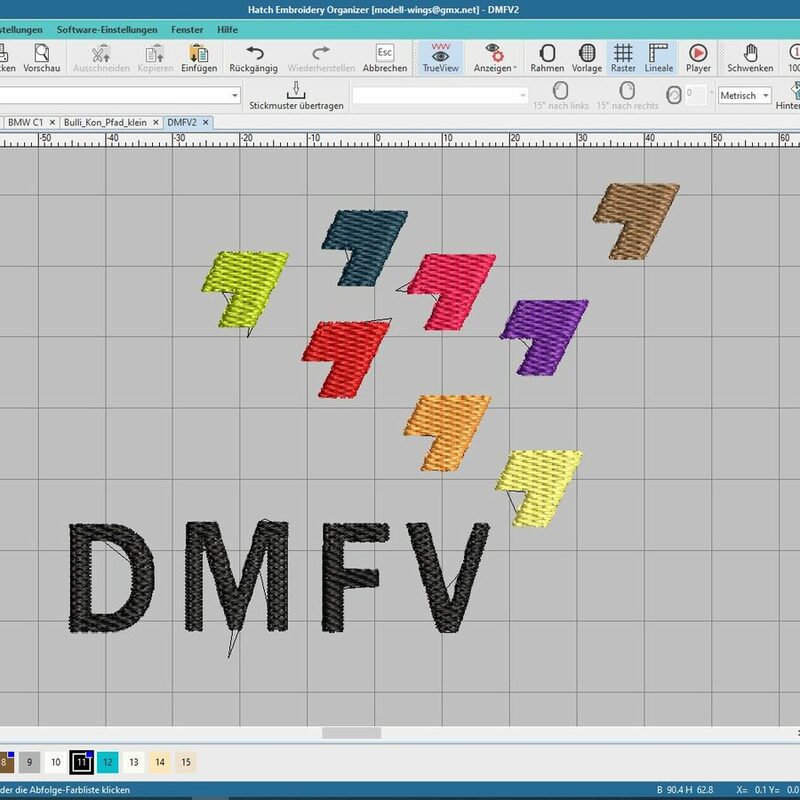Screen dimensions: 800x800
Task: Expand the Anzeigen dropdown
Action: [494, 56]
